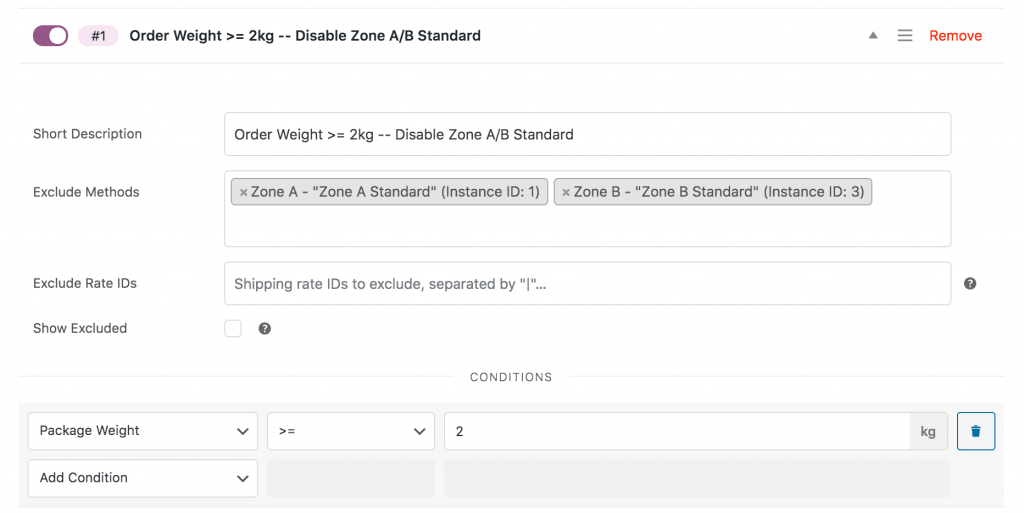Focus the Short Description text field
The height and width of the screenshot is (513, 1024).
coord(587,134)
